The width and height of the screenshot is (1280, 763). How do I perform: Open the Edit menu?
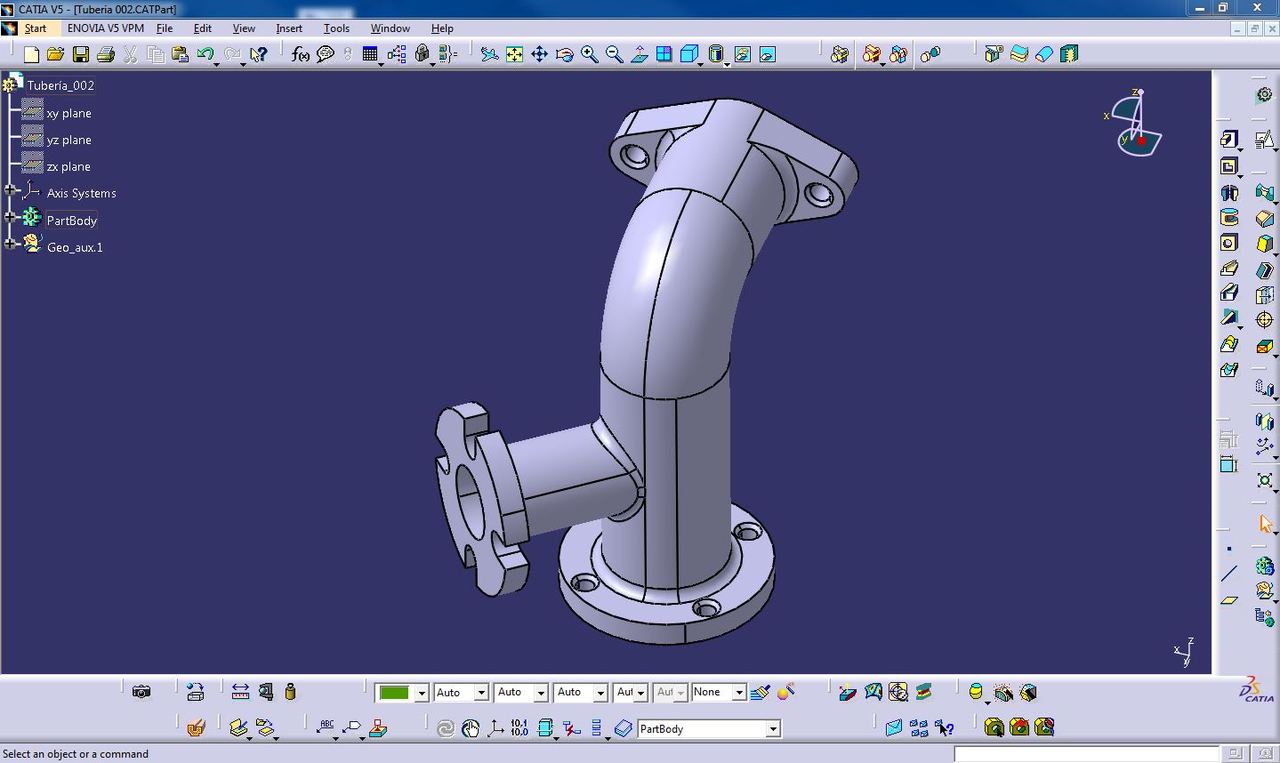(202, 28)
